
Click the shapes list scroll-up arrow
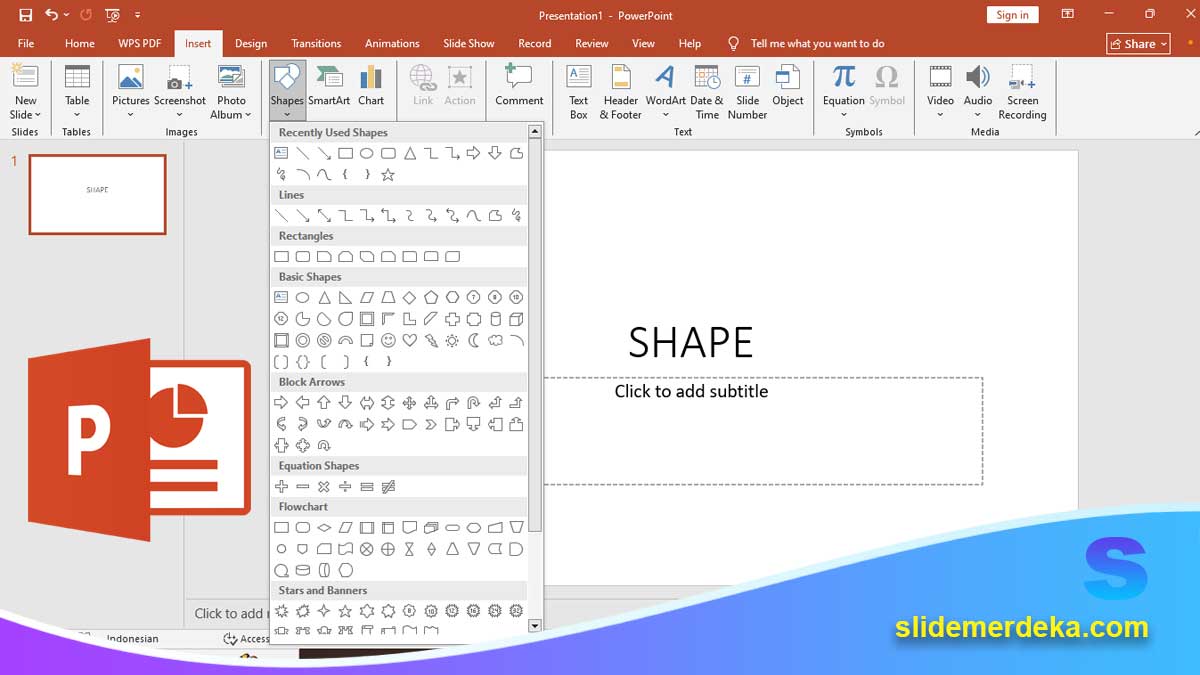535,131
